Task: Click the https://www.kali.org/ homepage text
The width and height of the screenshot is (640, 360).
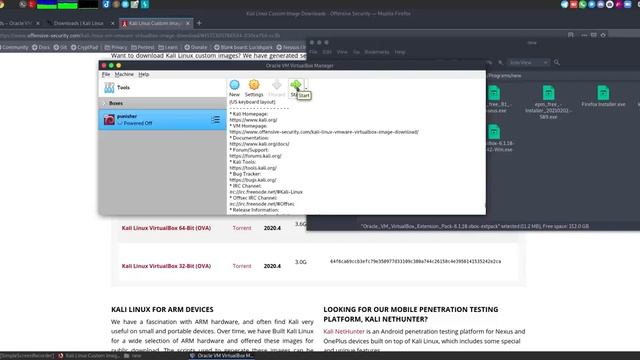Action: click(x=253, y=120)
